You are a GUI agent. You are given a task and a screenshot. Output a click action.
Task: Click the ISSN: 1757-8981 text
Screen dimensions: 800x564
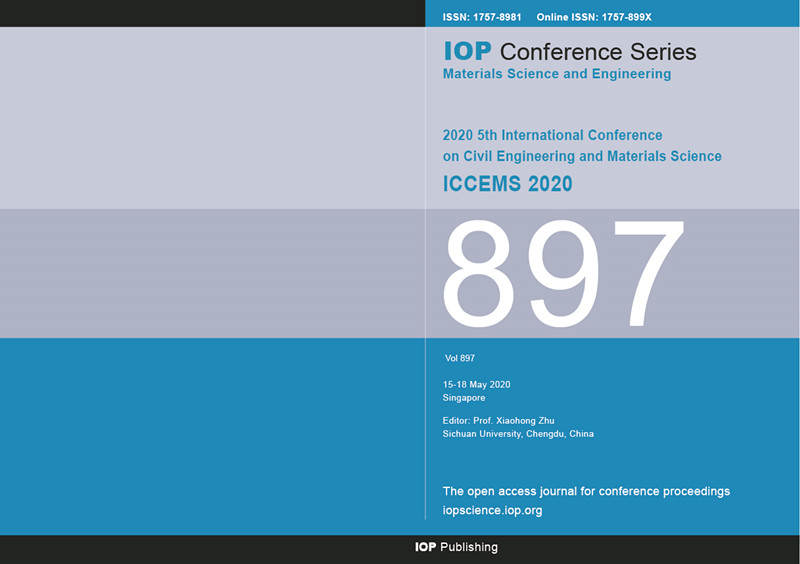pos(482,17)
